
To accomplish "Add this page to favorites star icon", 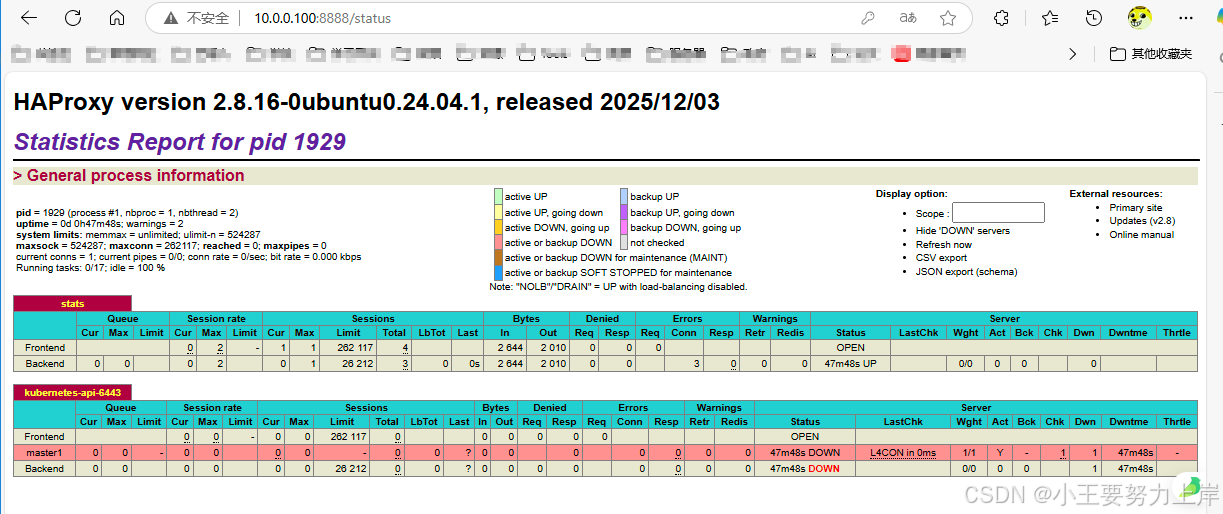I will [948, 18].
